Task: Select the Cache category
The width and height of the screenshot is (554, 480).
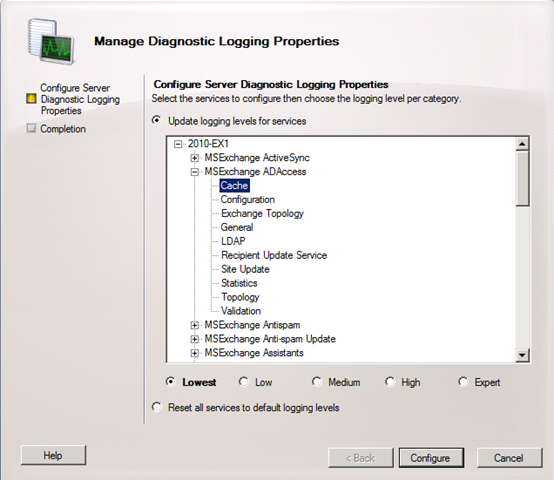Action: (234, 185)
